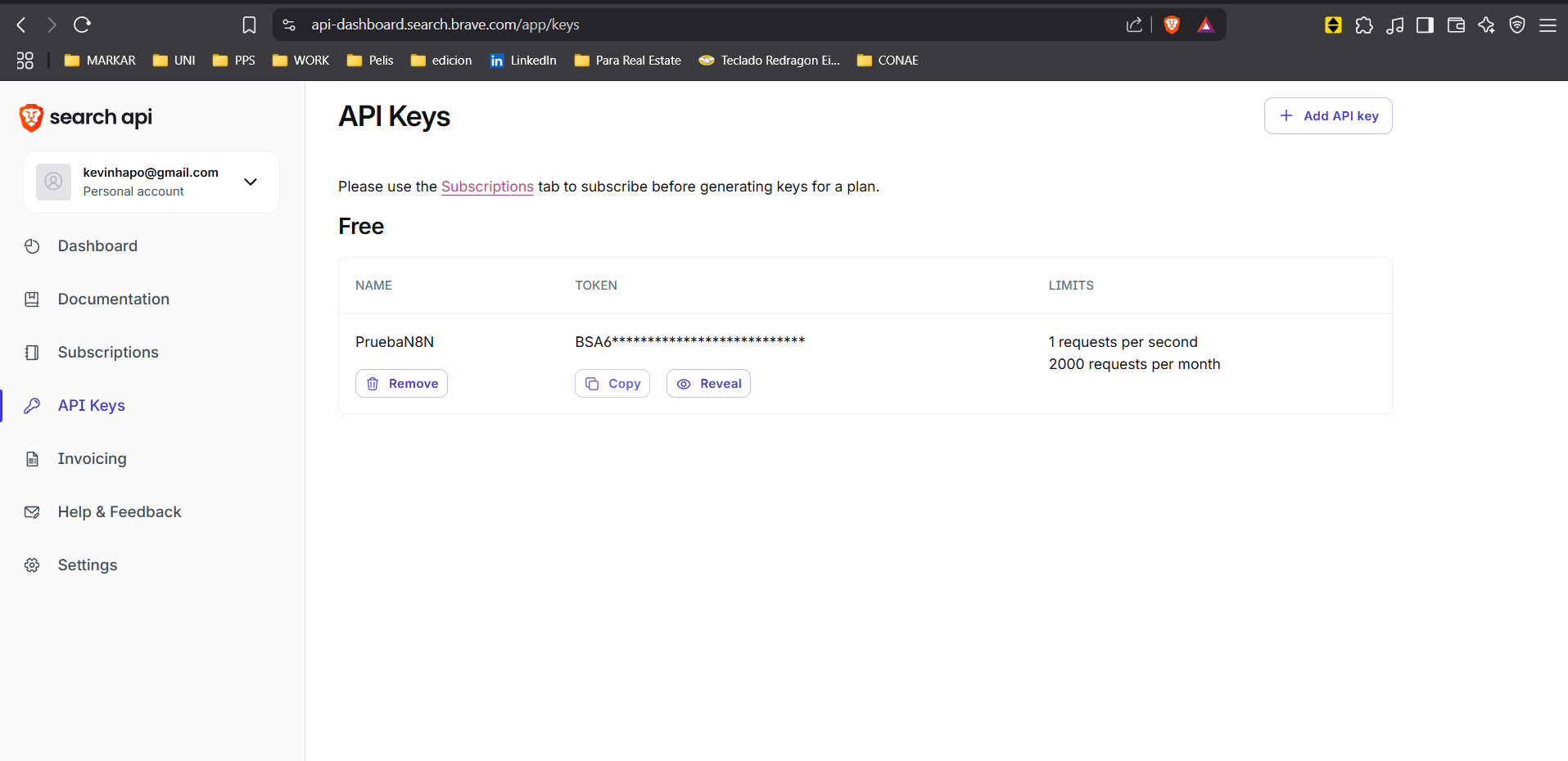Go back with the browser back arrow

pyautogui.click(x=22, y=25)
